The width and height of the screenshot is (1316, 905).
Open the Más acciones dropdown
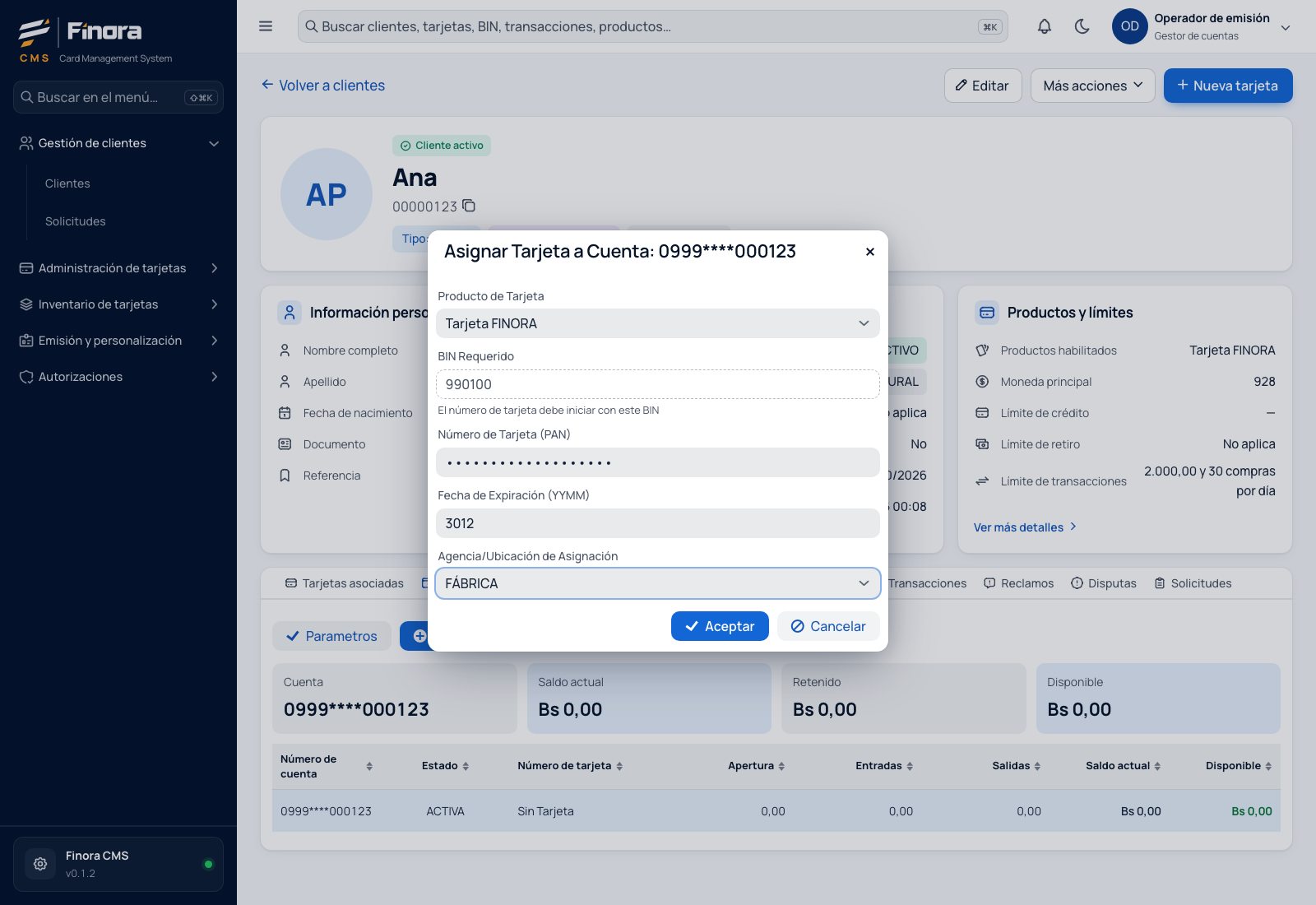(x=1093, y=86)
